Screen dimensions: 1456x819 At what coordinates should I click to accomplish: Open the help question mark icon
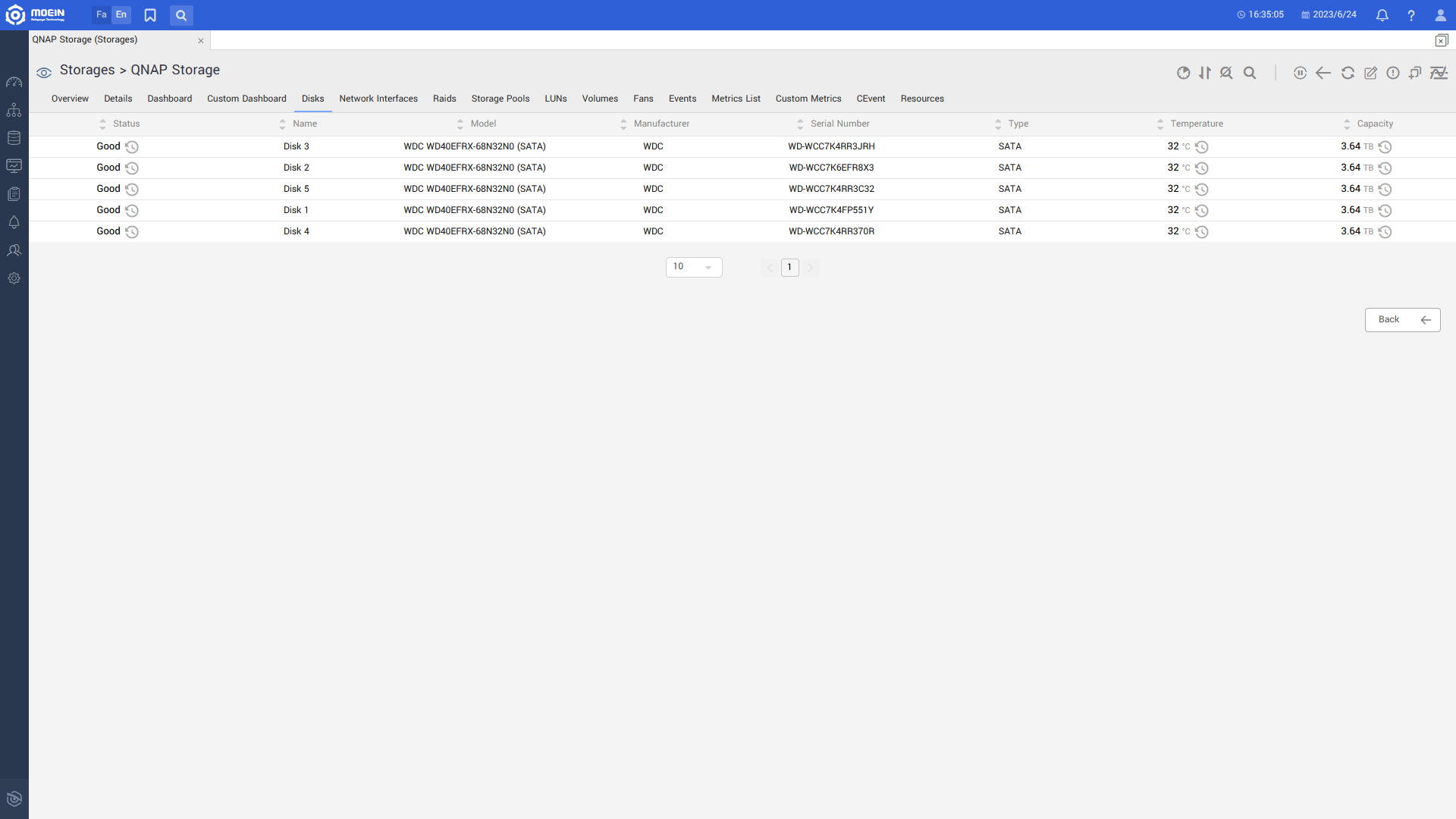(1411, 15)
